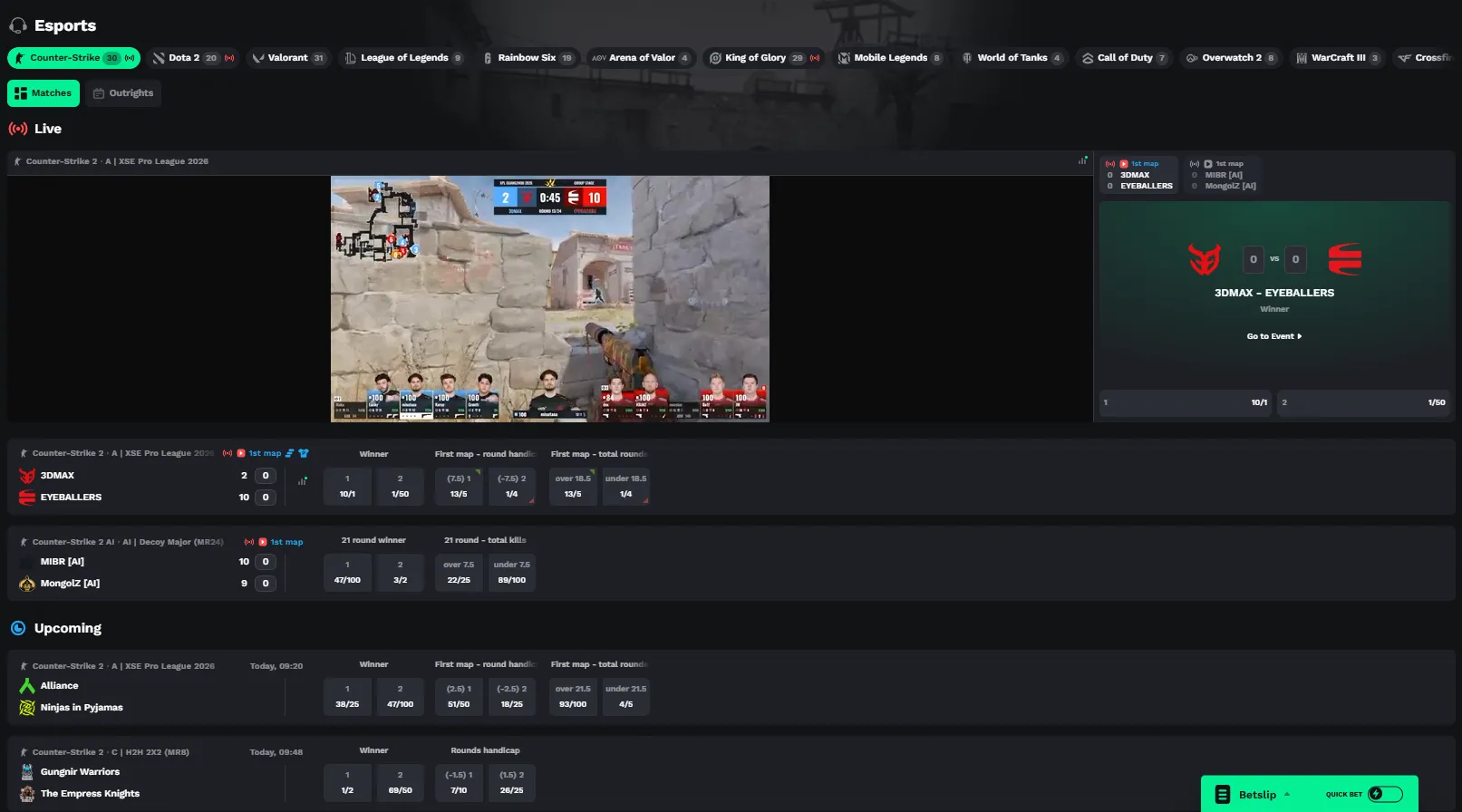Select rounds handicap (-1.5) 1 at 7/10
The height and width of the screenshot is (812, 1462).
click(459, 783)
